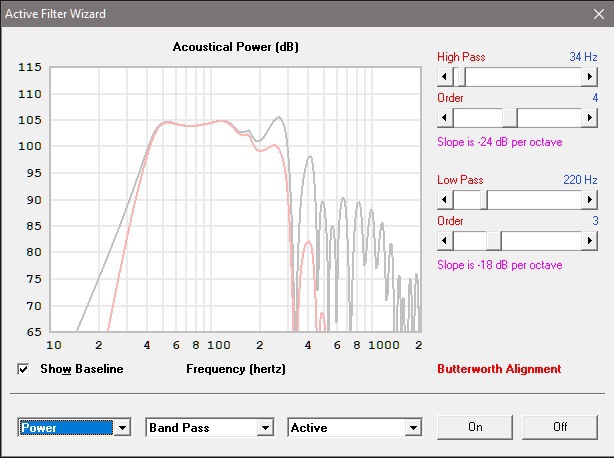Click the Low Pass frequency slider's right arrow
Viewport: 614px width, 458px height.
(x=590, y=200)
